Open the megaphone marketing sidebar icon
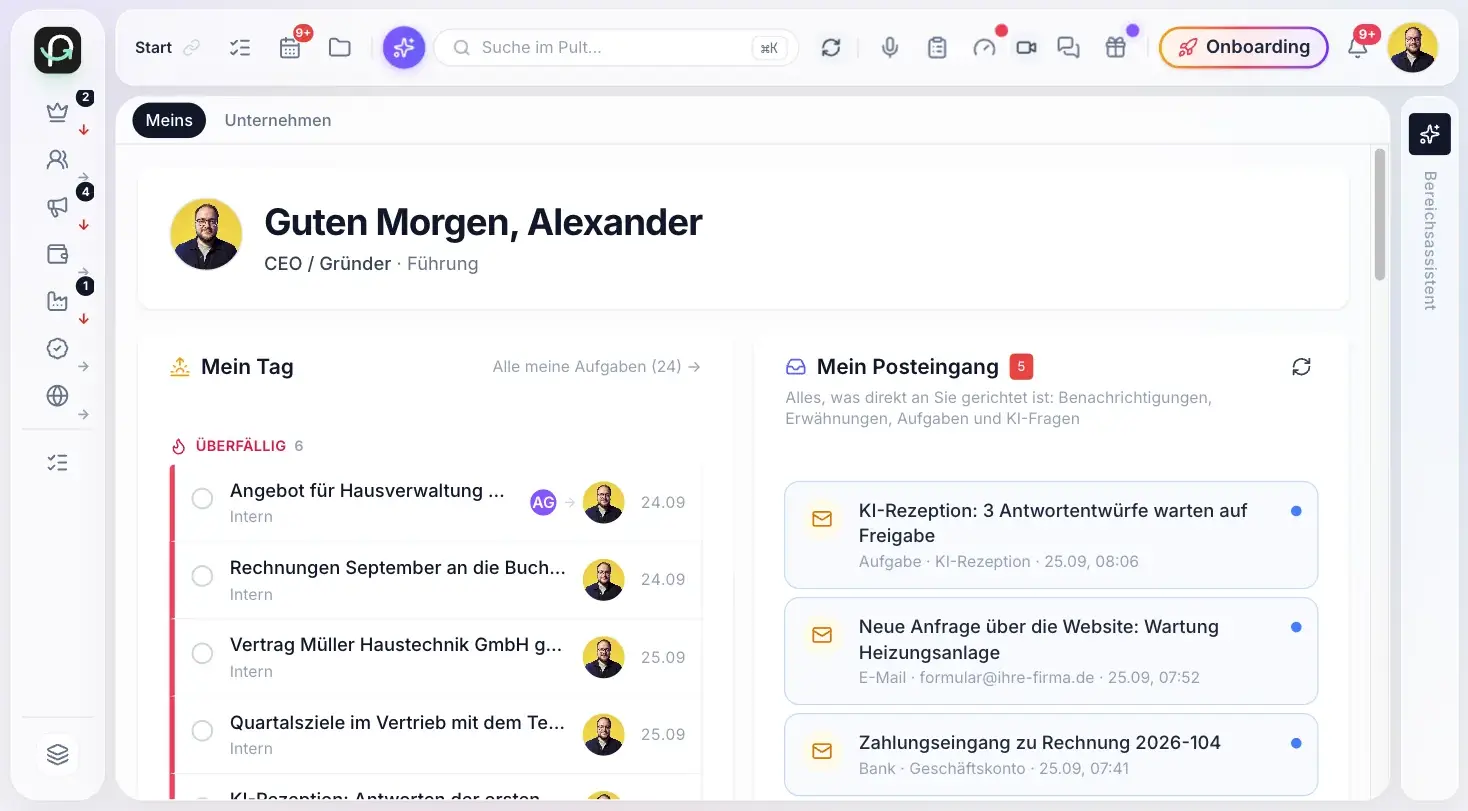This screenshot has height=811, width=1468. click(x=58, y=207)
